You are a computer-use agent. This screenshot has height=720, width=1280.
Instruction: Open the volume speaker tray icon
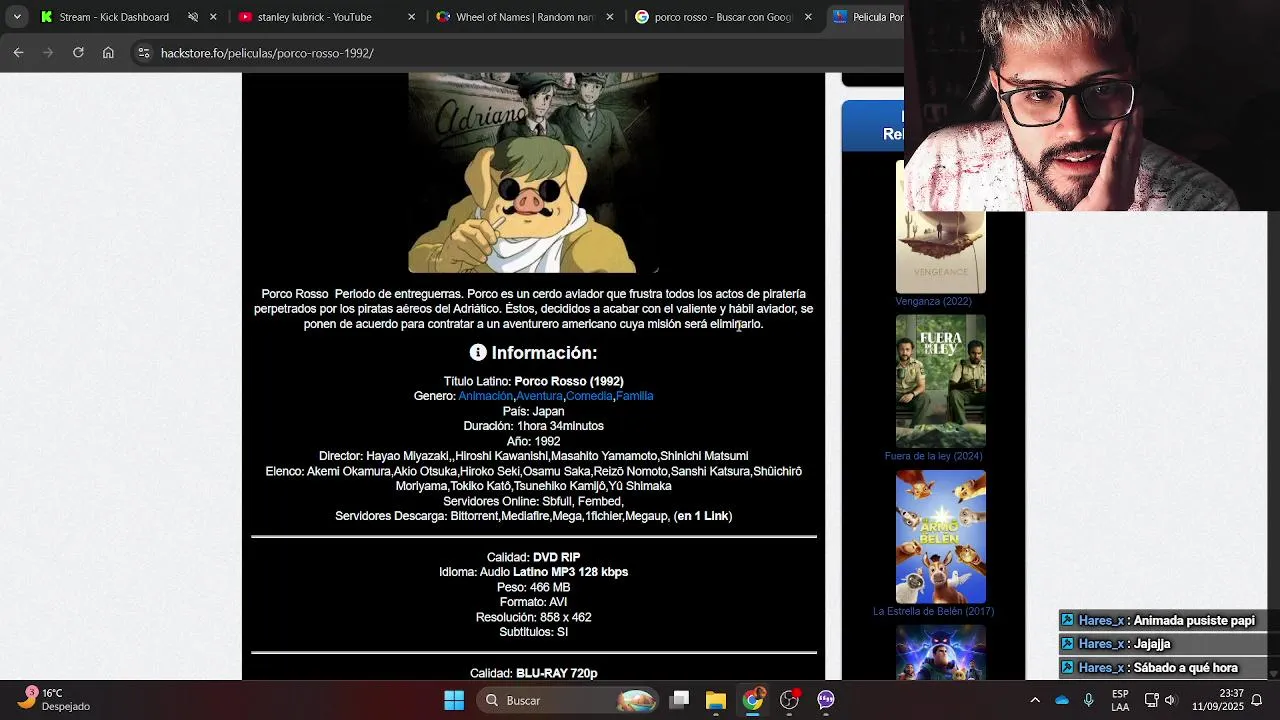1171,700
